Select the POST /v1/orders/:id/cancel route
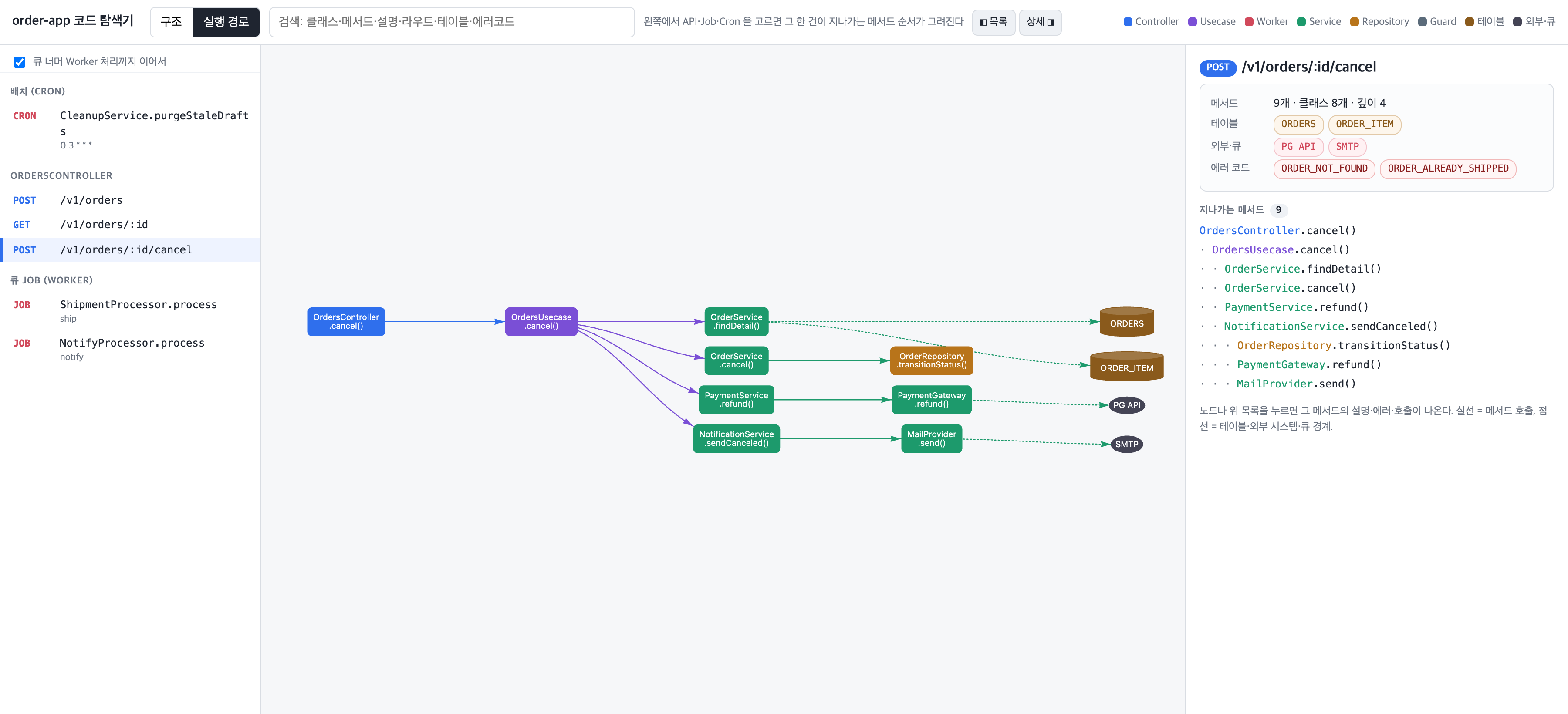Screen dimensions: 1568x714 click(130, 250)
